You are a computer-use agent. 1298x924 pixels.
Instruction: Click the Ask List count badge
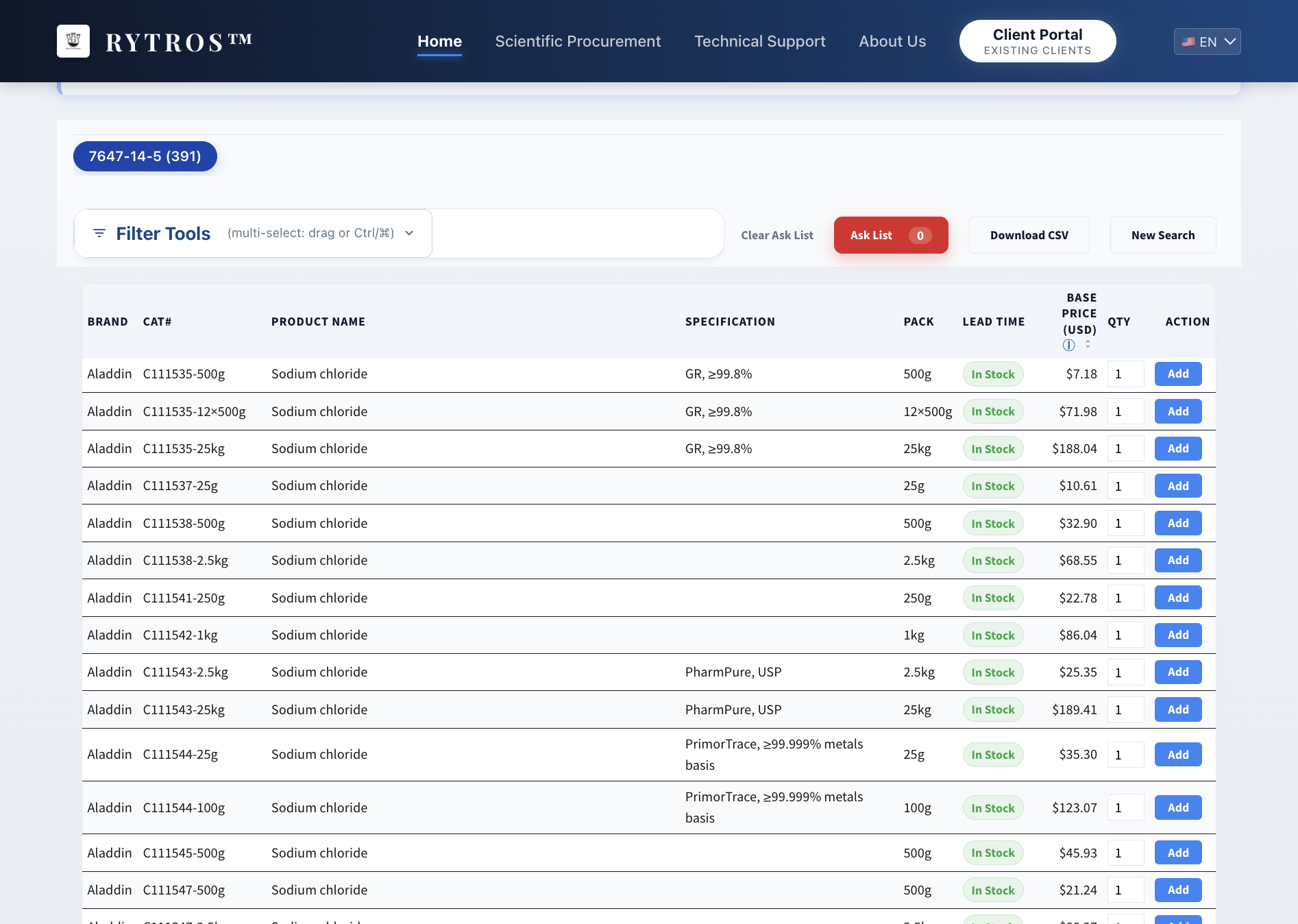pyautogui.click(x=920, y=235)
